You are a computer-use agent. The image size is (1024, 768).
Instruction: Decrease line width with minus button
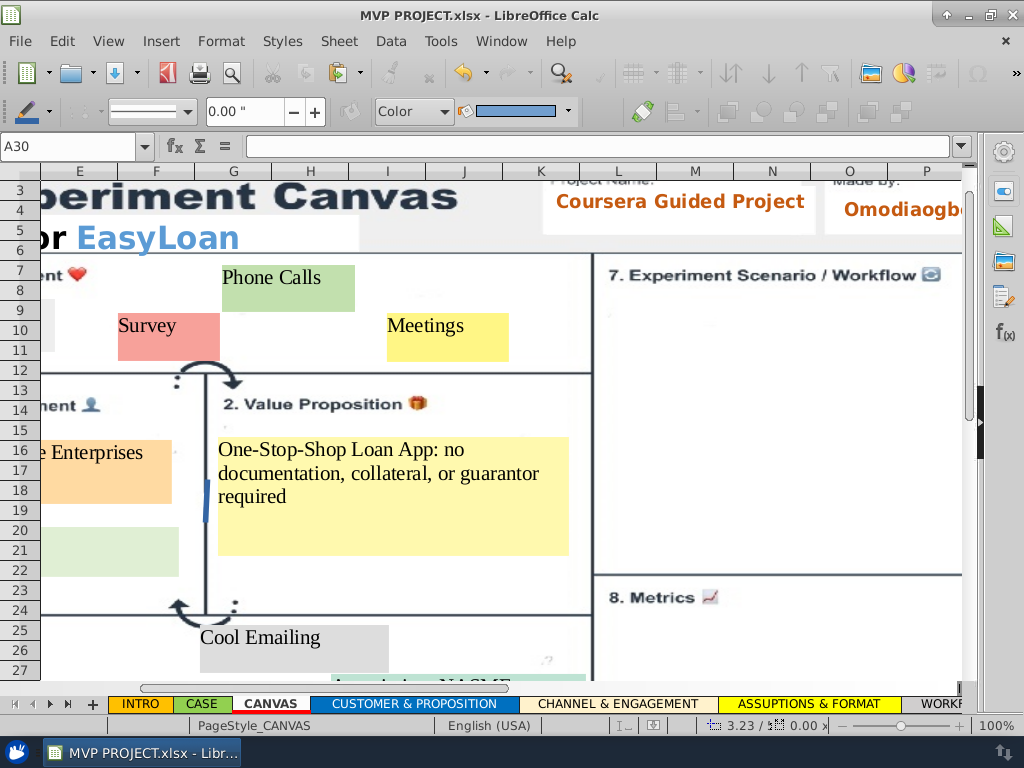[294, 112]
